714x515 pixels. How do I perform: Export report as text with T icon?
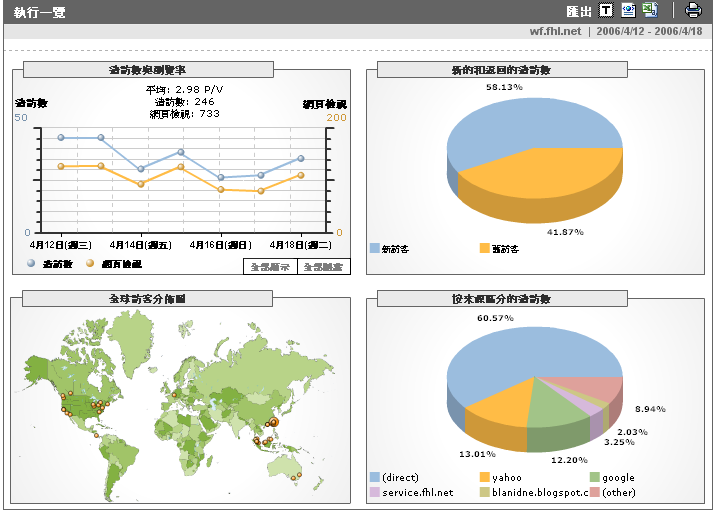pyautogui.click(x=606, y=10)
